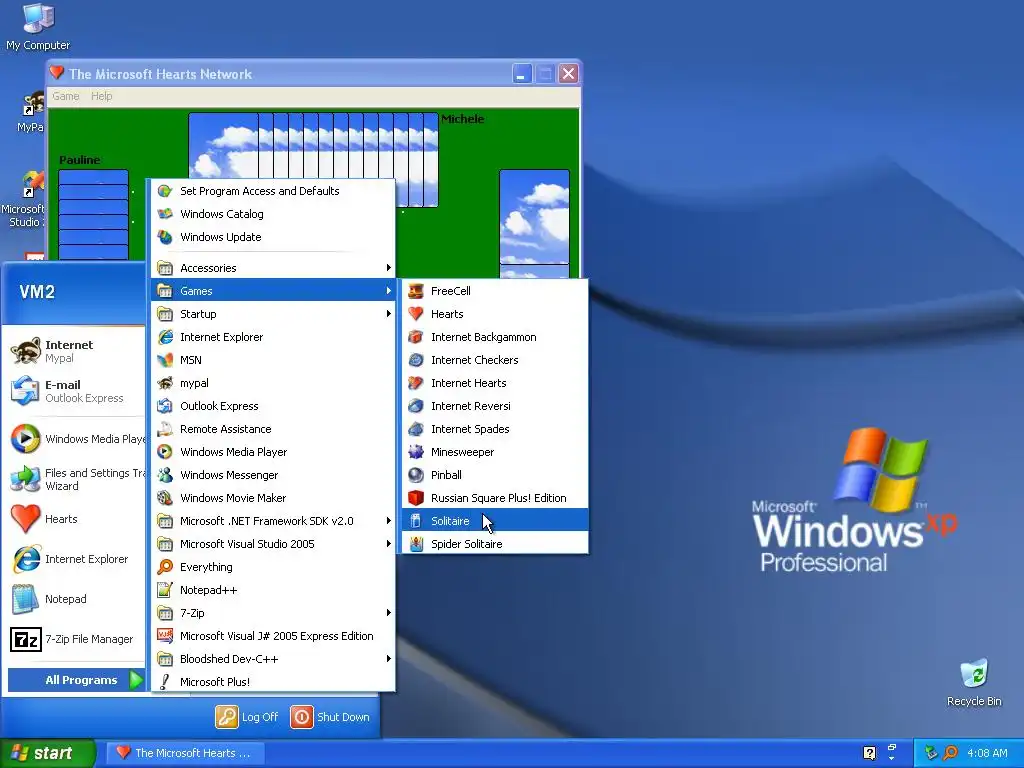Expand the Accessories submenu arrow
1024x768 pixels.
(x=389, y=268)
